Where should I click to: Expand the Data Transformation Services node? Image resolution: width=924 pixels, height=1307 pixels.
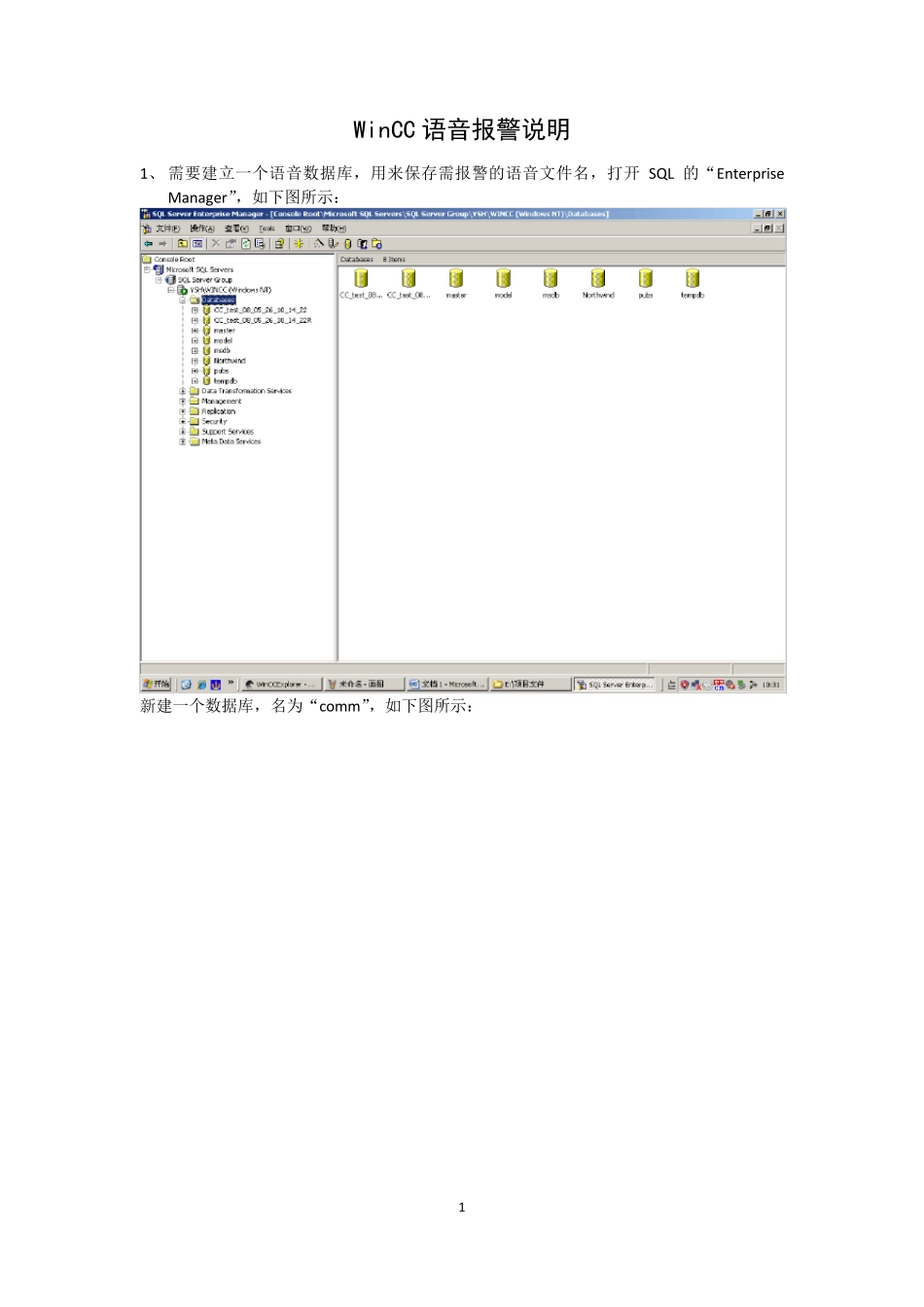[x=182, y=391]
